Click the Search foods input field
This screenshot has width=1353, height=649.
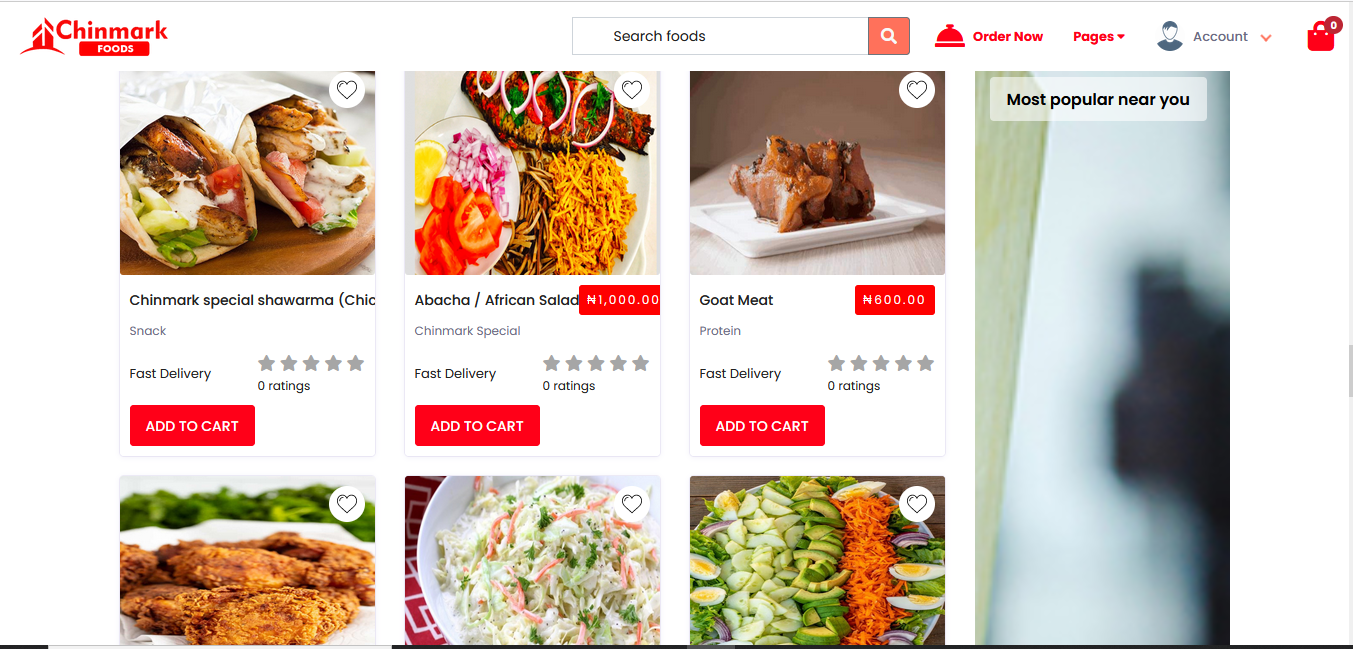pos(720,36)
